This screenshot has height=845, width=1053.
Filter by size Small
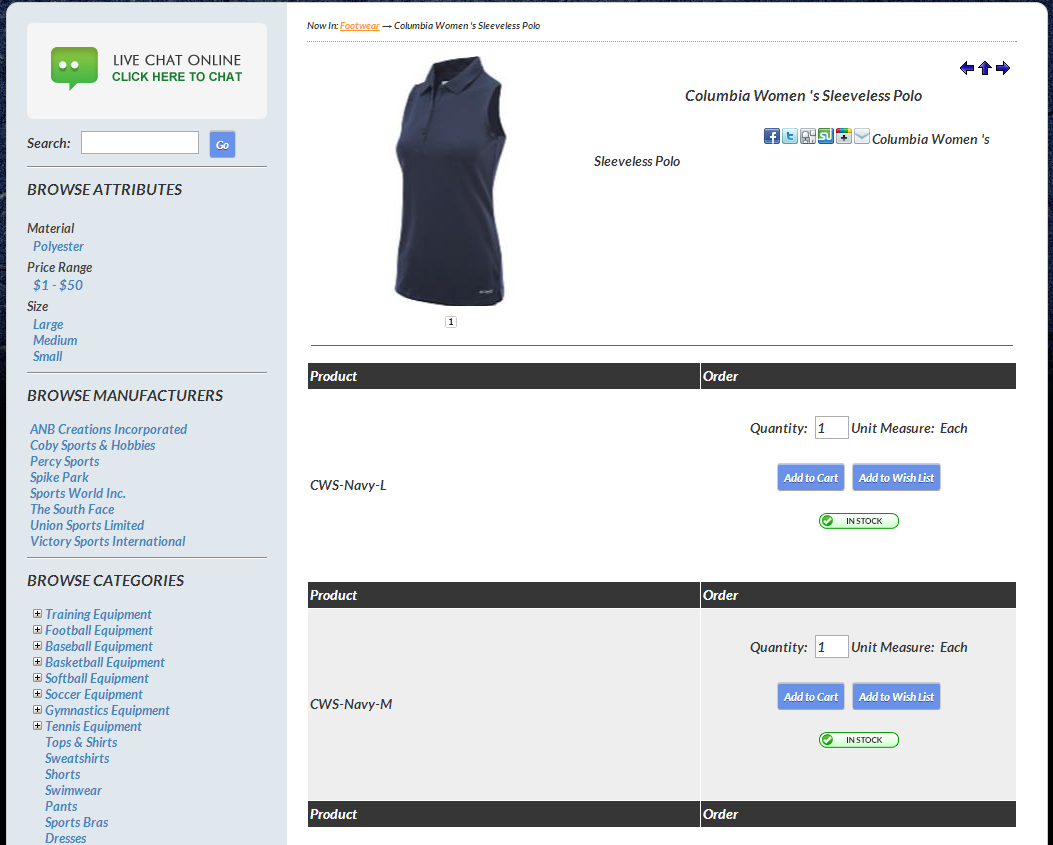48,357
